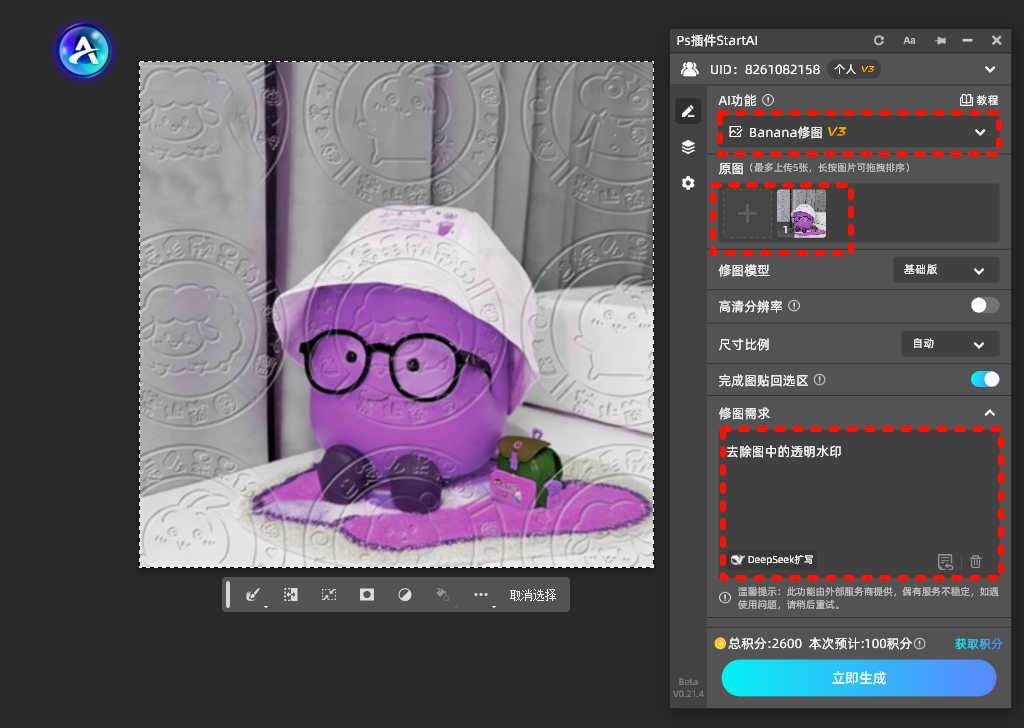Turn off the 完成图贴回选区 switch
1024x728 pixels.
point(984,379)
